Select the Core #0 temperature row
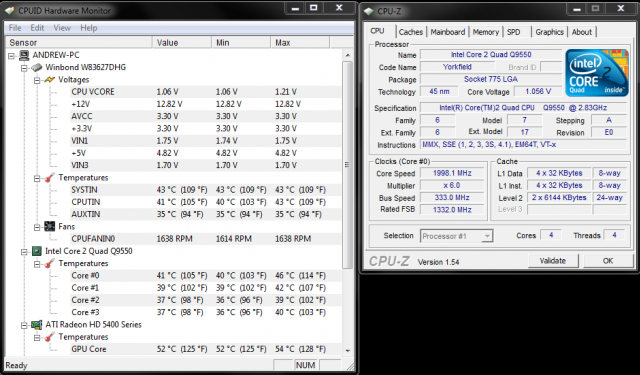The width and height of the screenshot is (640, 375). pyautogui.click(x=205, y=275)
